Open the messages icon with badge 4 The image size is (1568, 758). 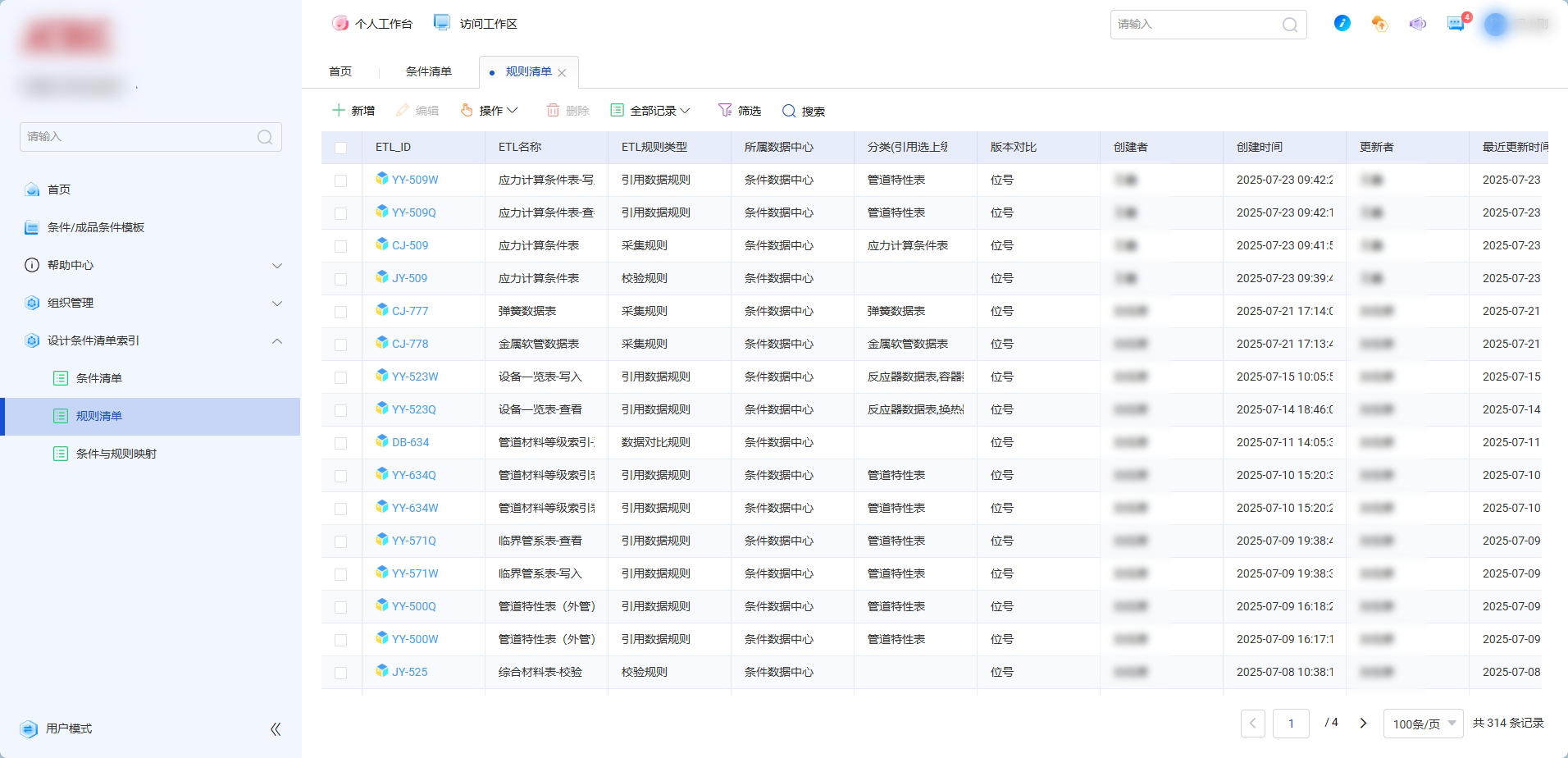(x=1457, y=22)
